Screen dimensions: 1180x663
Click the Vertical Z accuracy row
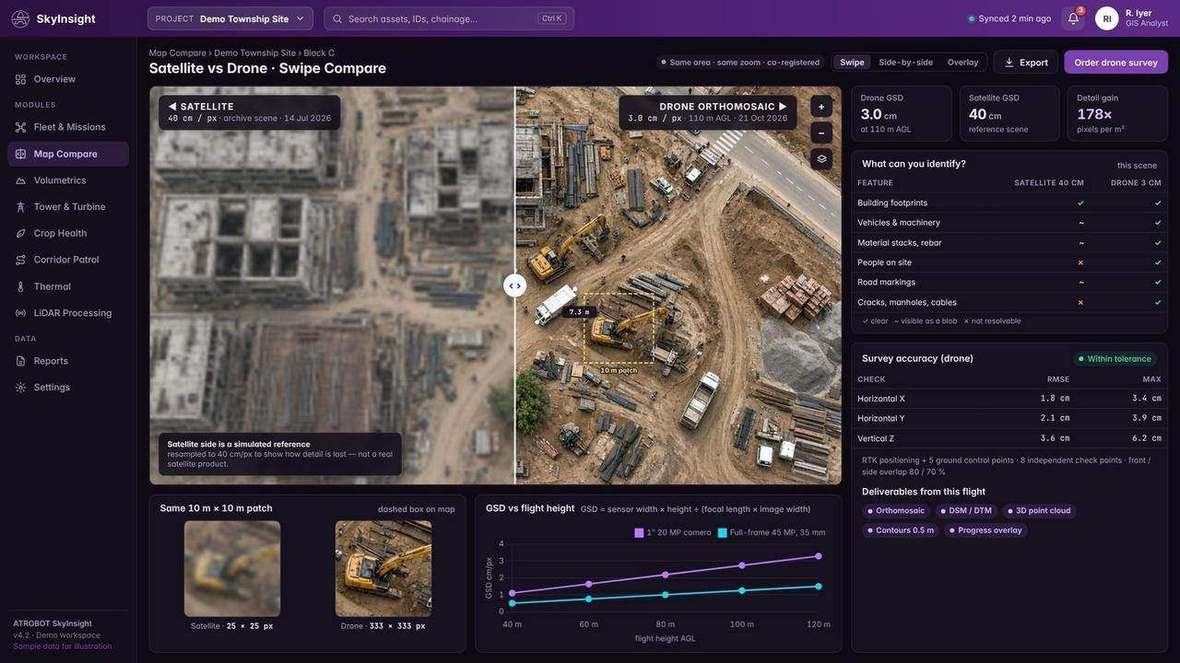tap(1009, 439)
